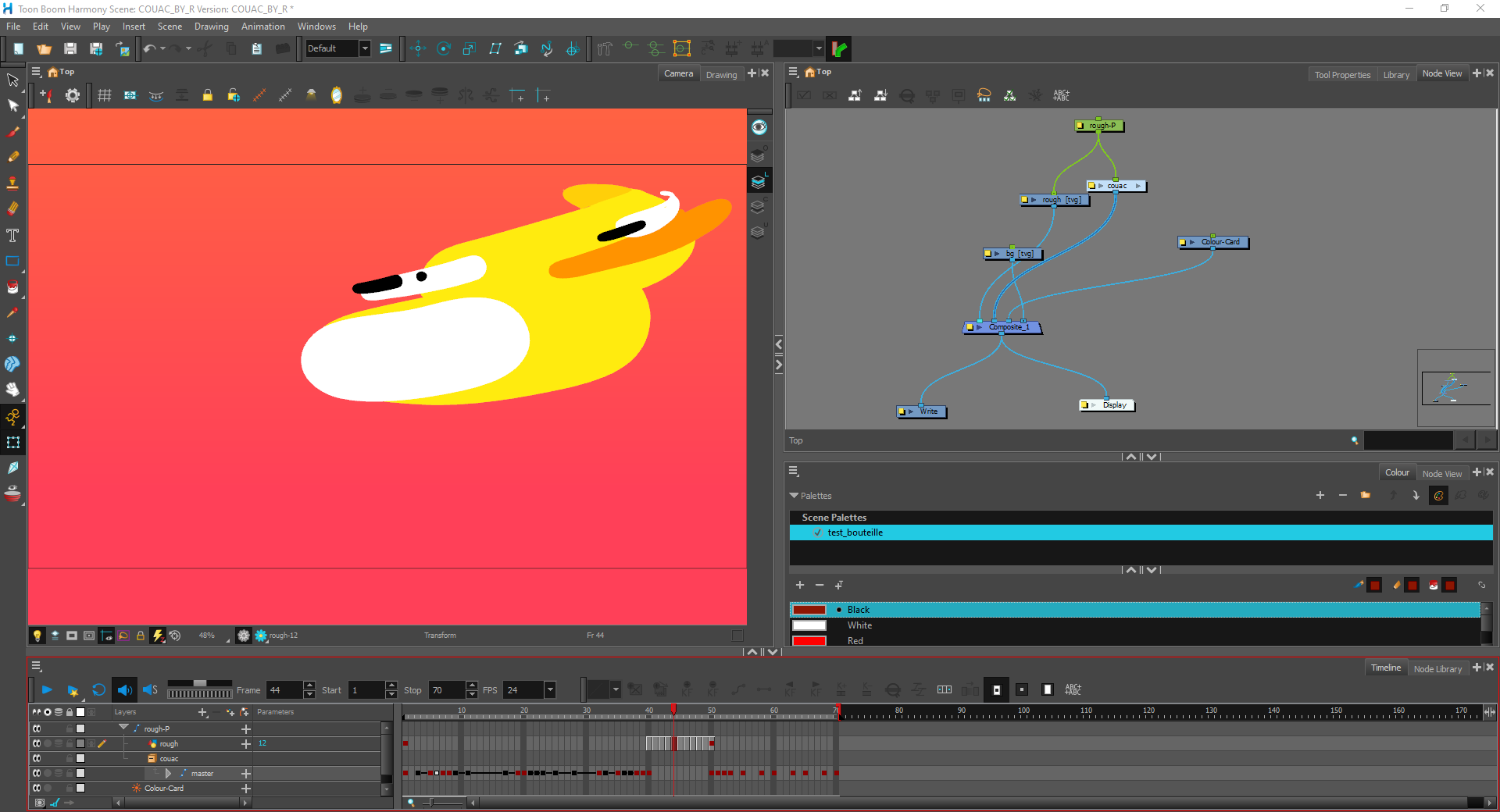Collapse the Palettes section triangle
The height and width of the screenshot is (812, 1500).
click(x=794, y=495)
